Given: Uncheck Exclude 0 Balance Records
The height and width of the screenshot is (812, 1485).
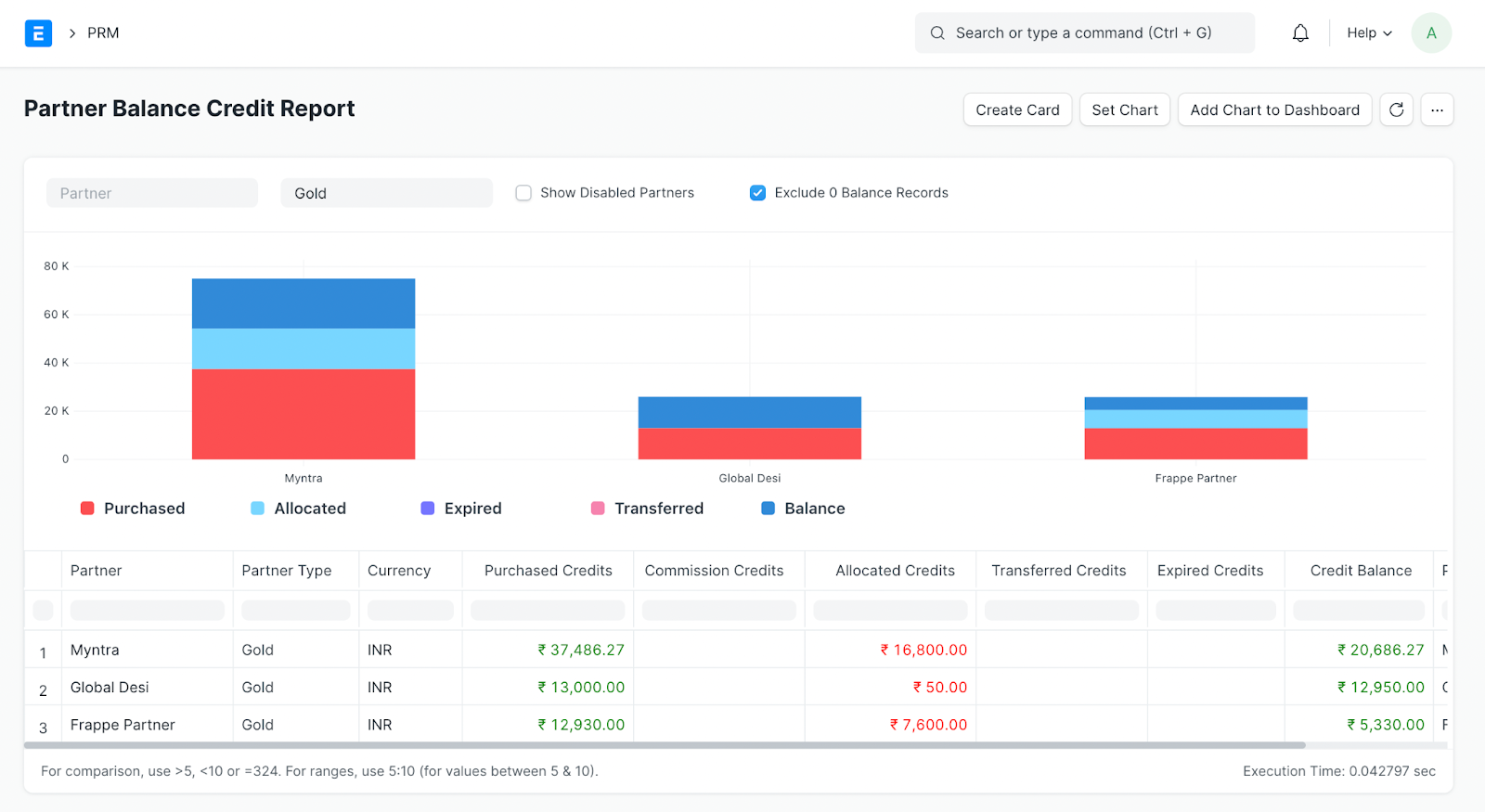Looking at the screenshot, I should (757, 193).
